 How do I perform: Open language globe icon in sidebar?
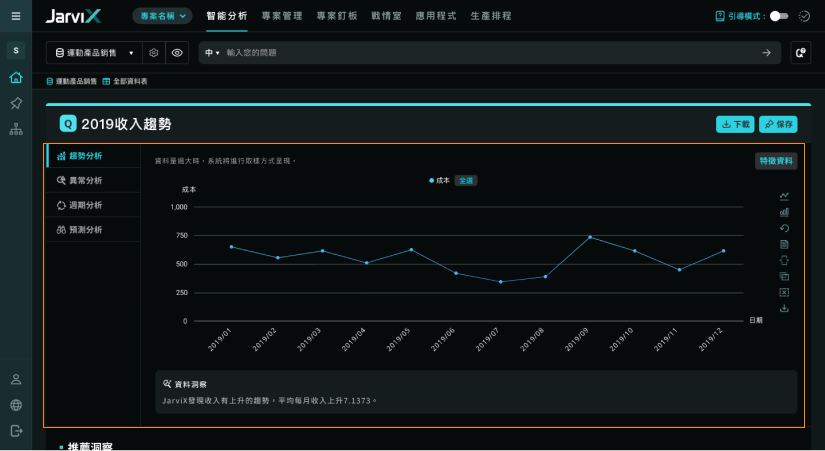(16, 405)
